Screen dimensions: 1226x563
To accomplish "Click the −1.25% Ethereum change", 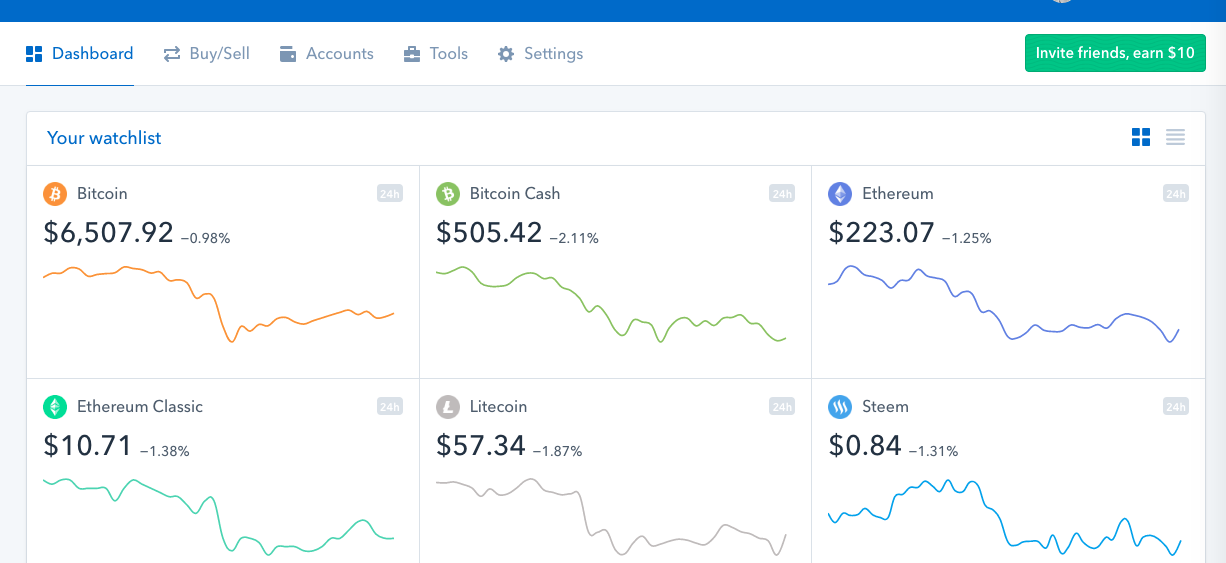I will coord(966,239).
